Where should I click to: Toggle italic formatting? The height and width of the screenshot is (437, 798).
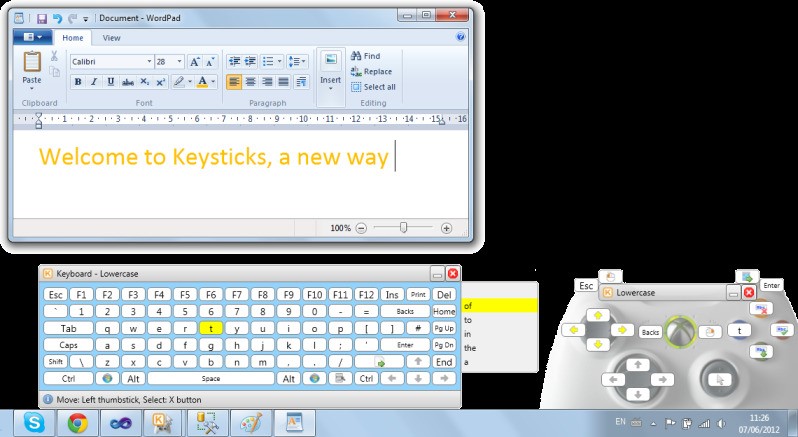click(94, 82)
